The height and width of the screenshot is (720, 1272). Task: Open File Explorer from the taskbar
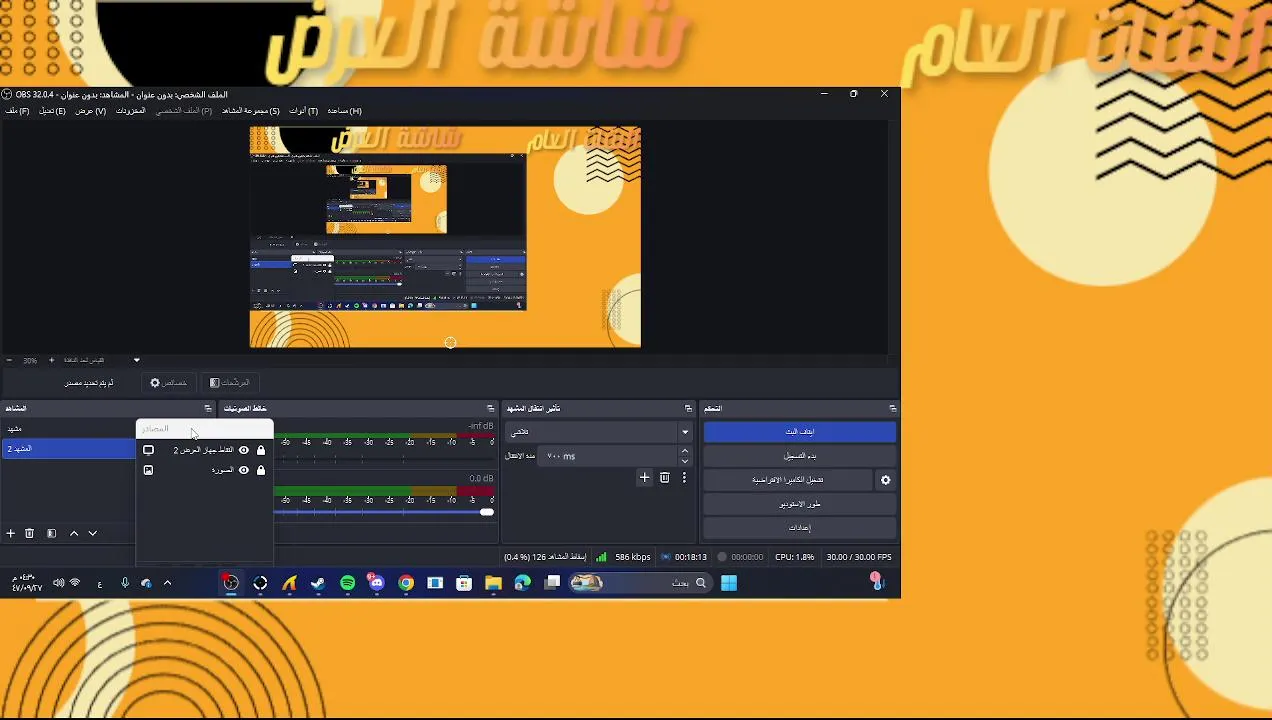[493, 583]
